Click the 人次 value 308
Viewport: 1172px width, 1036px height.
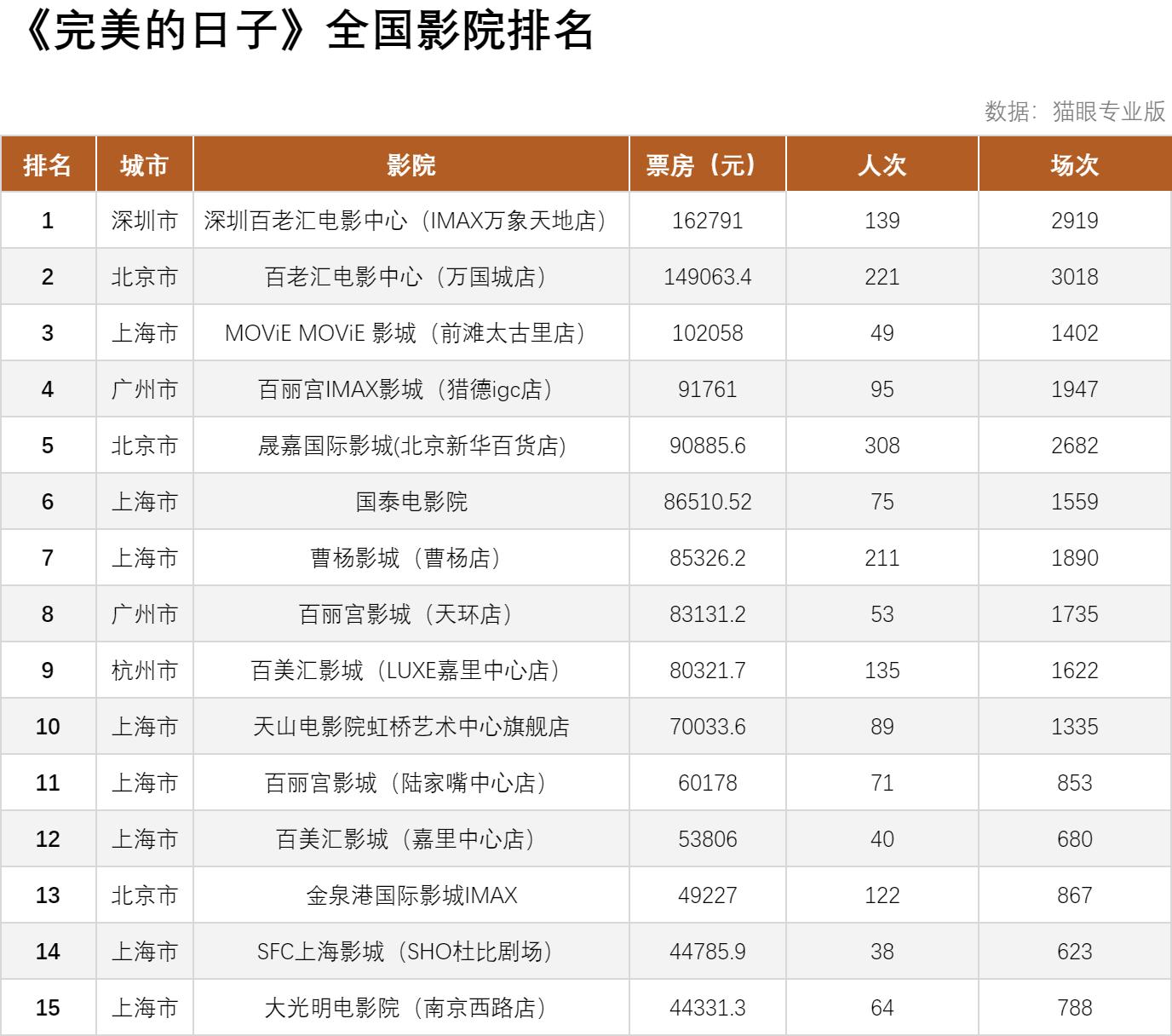882,446
